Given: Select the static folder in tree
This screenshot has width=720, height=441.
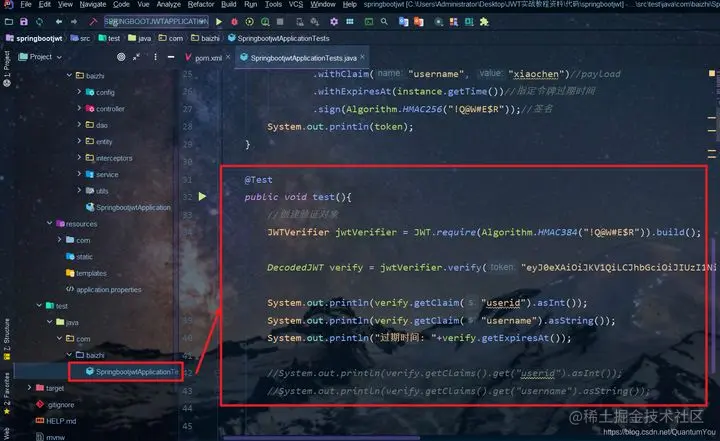Looking at the screenshot, I should 79,256.
